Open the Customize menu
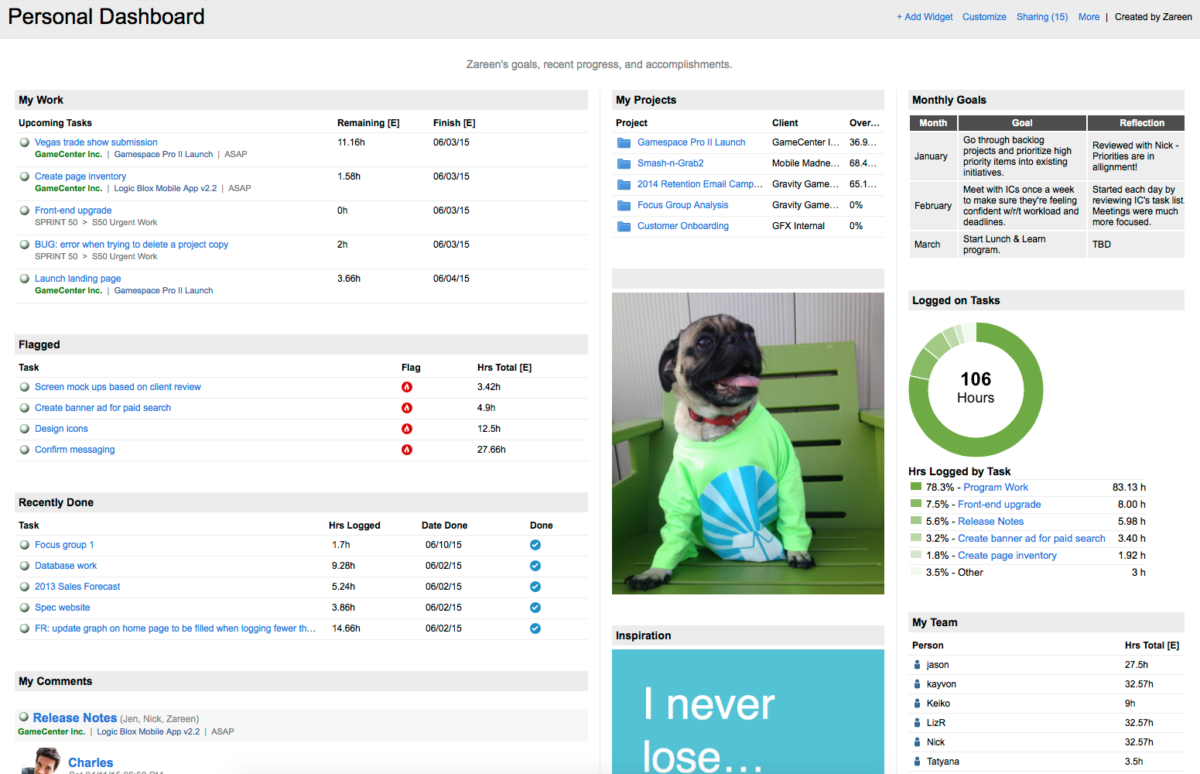 [984, 16]
